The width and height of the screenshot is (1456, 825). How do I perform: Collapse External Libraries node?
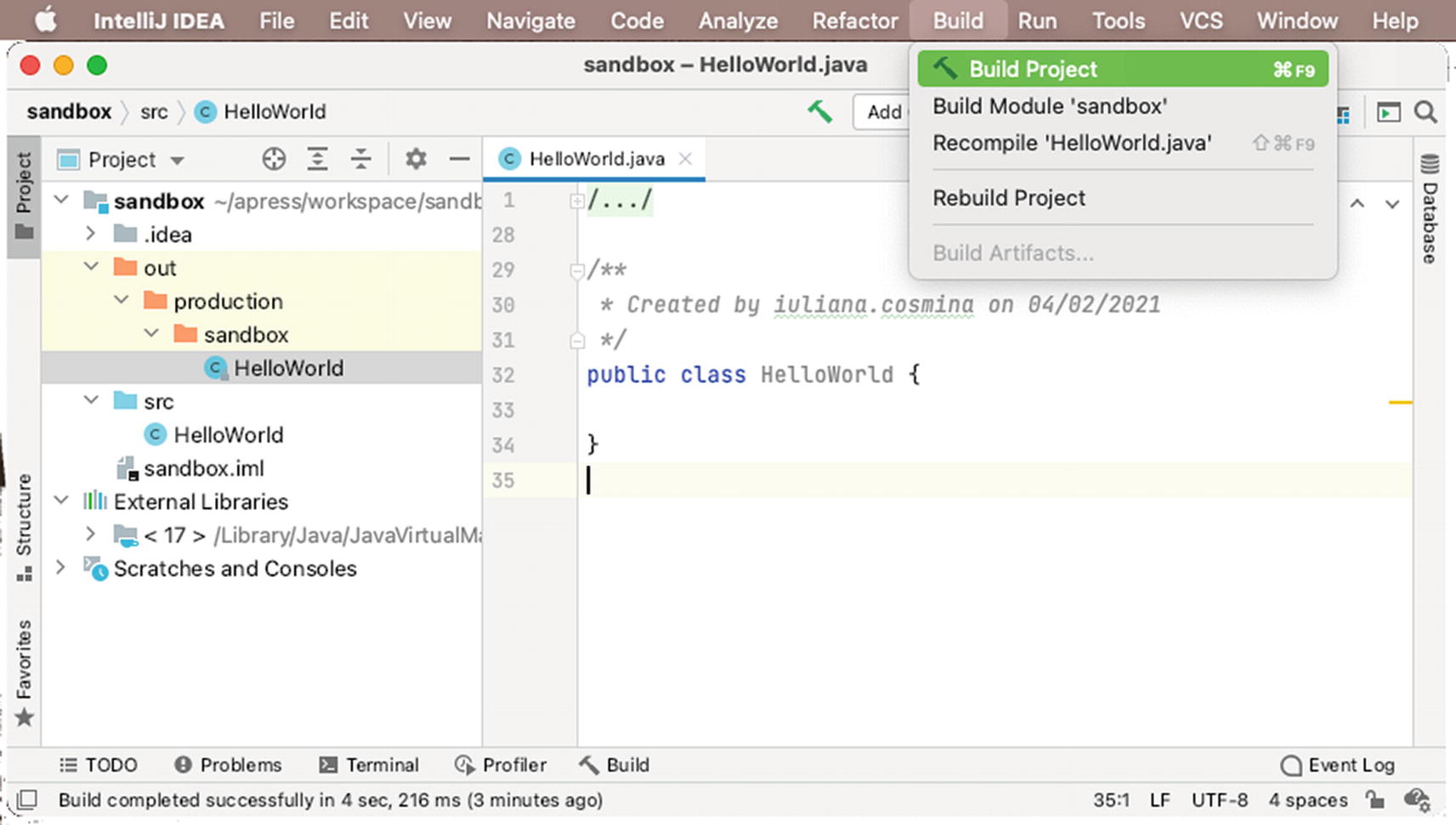tap(61, 500)
